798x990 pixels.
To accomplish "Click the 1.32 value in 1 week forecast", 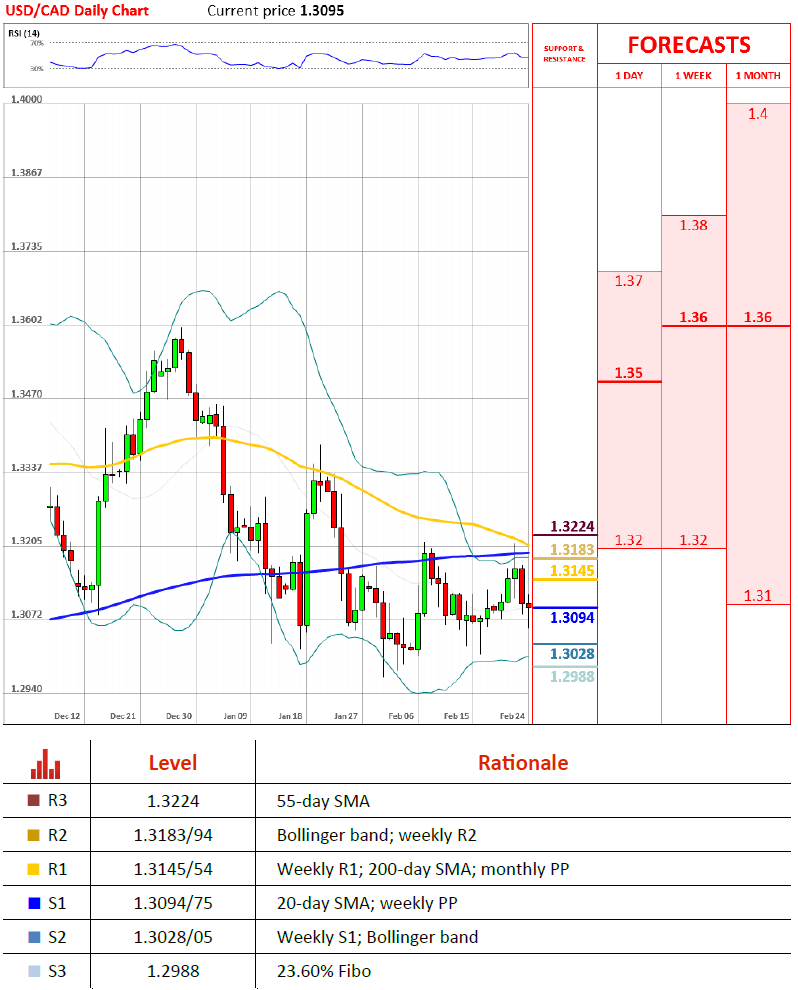I will [693, 540].
